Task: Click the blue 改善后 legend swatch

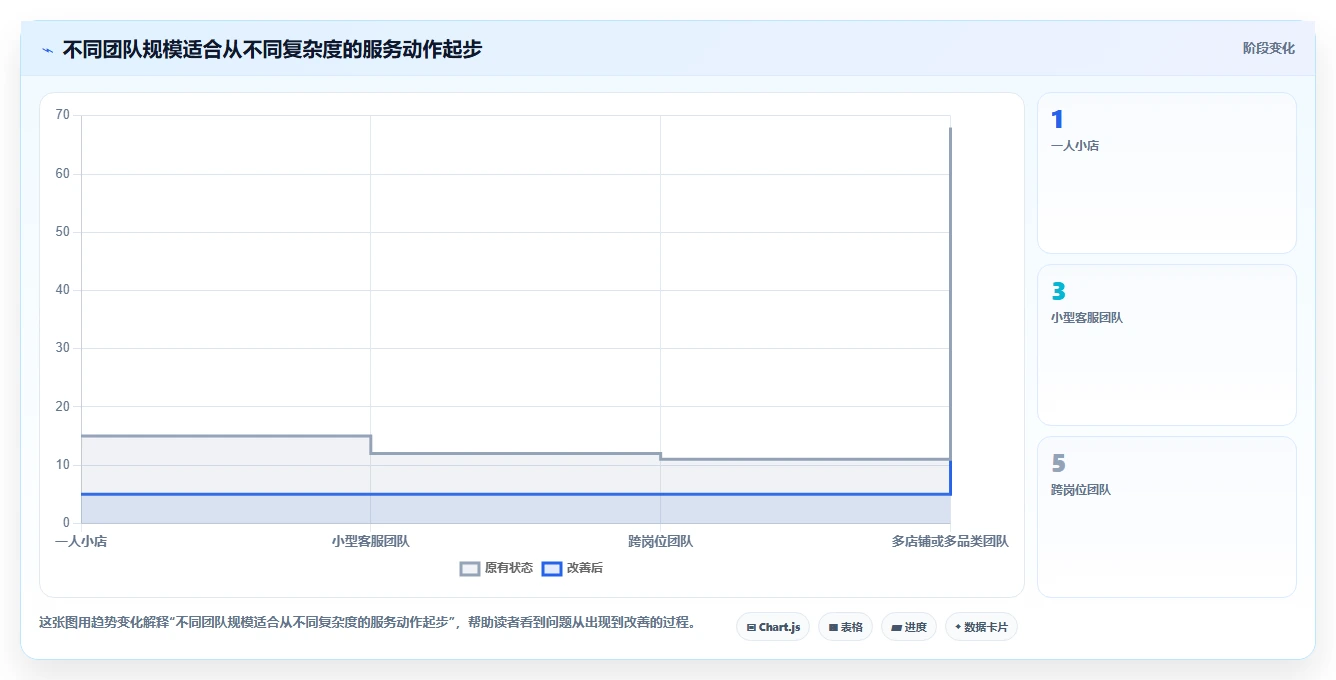Action: (x=551, y=569)
